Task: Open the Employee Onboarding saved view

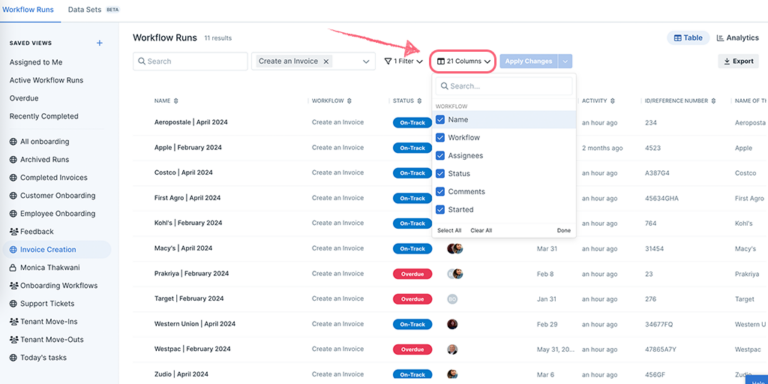Action: click(57, 214)
